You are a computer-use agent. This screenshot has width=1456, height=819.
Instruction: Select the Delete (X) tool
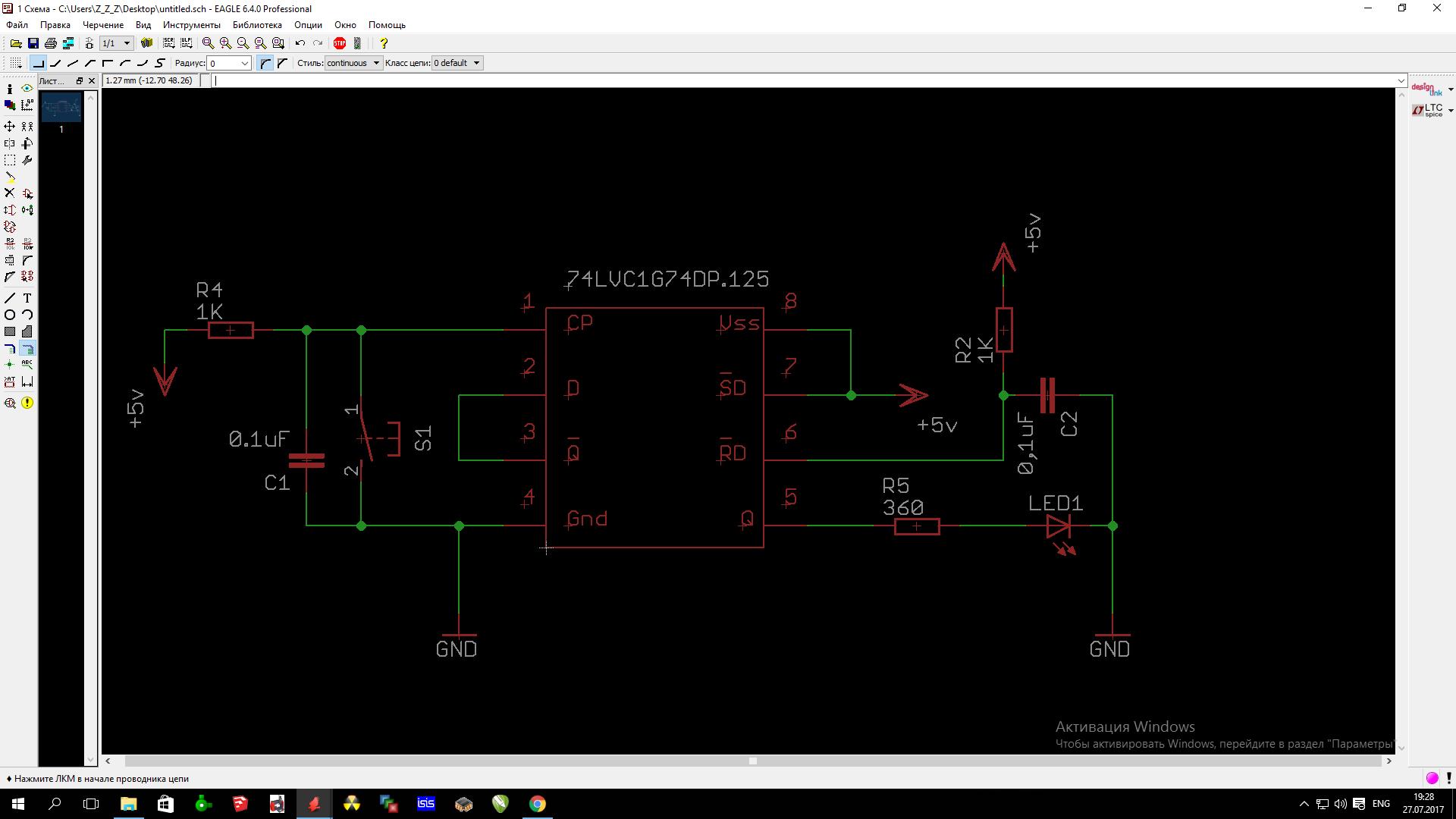coord(10,193)
